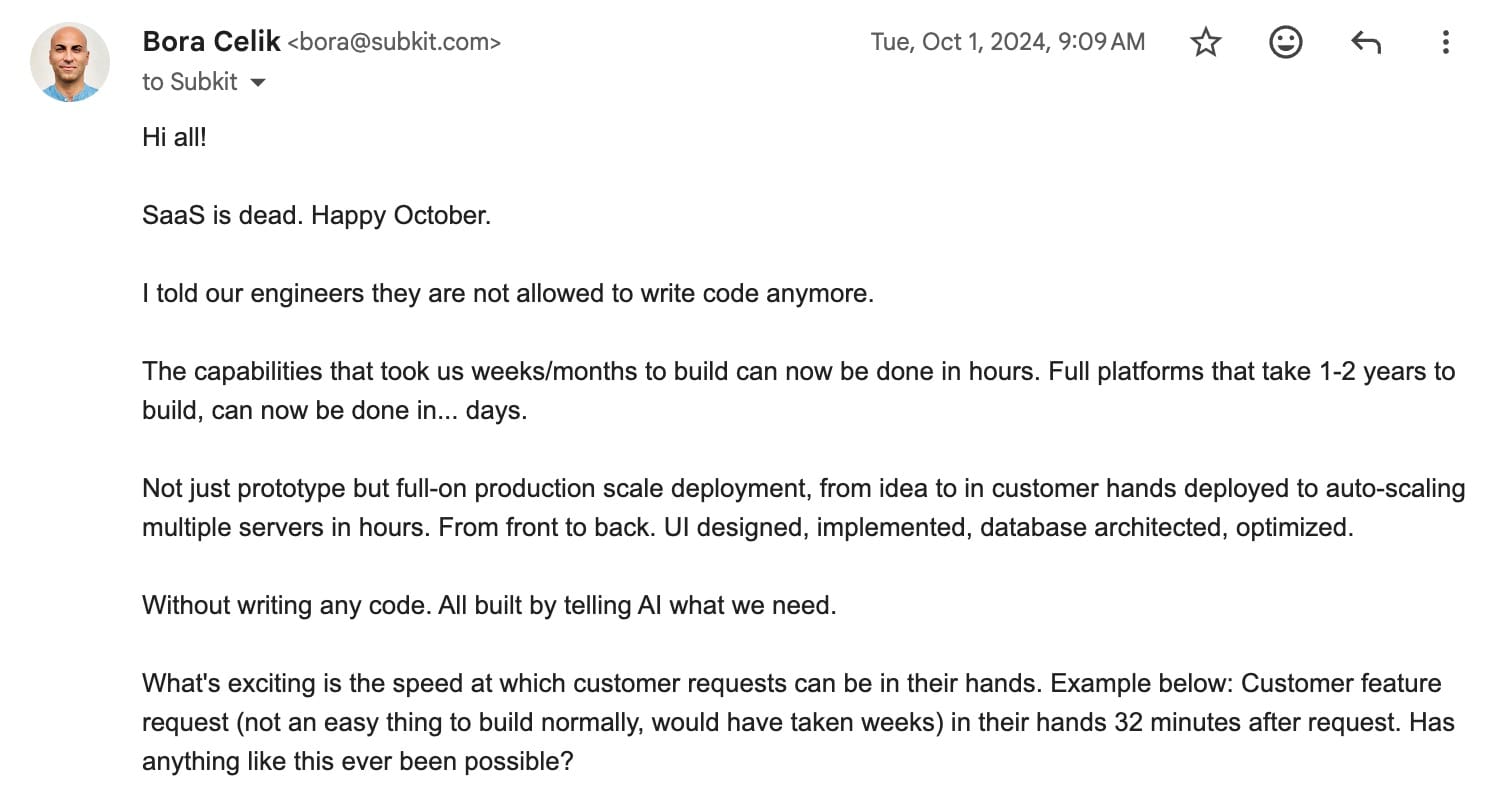1504x802 pixels.
Task: Click the "Hi all!" greeting line
Action: (174, 137)
